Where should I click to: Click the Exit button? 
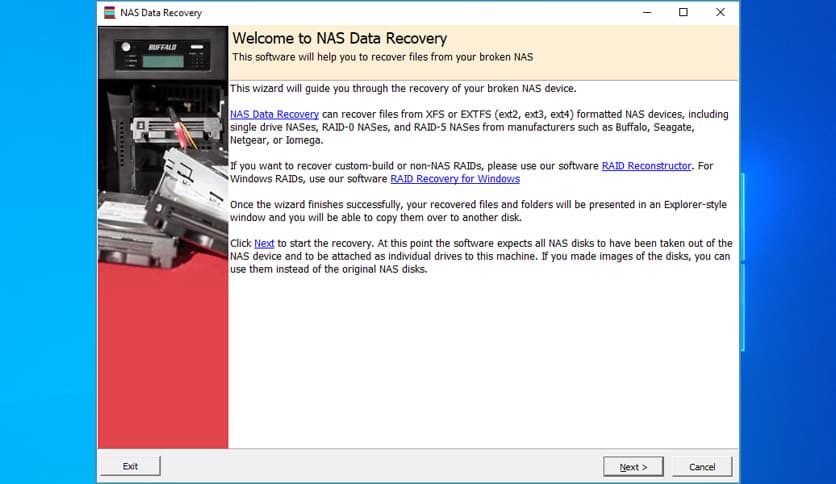tap(130, 466)
